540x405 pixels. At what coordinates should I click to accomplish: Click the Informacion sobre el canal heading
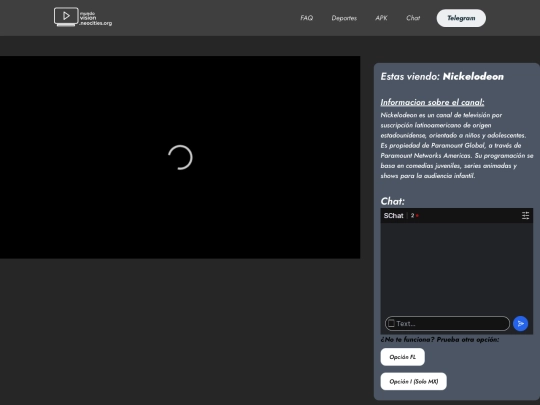coord(432,102)
